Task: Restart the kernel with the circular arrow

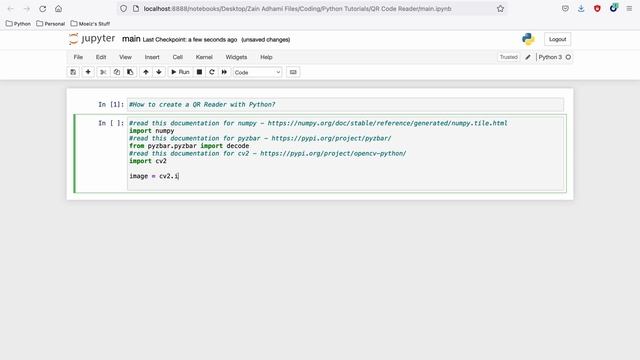Action: pos(211,72)
